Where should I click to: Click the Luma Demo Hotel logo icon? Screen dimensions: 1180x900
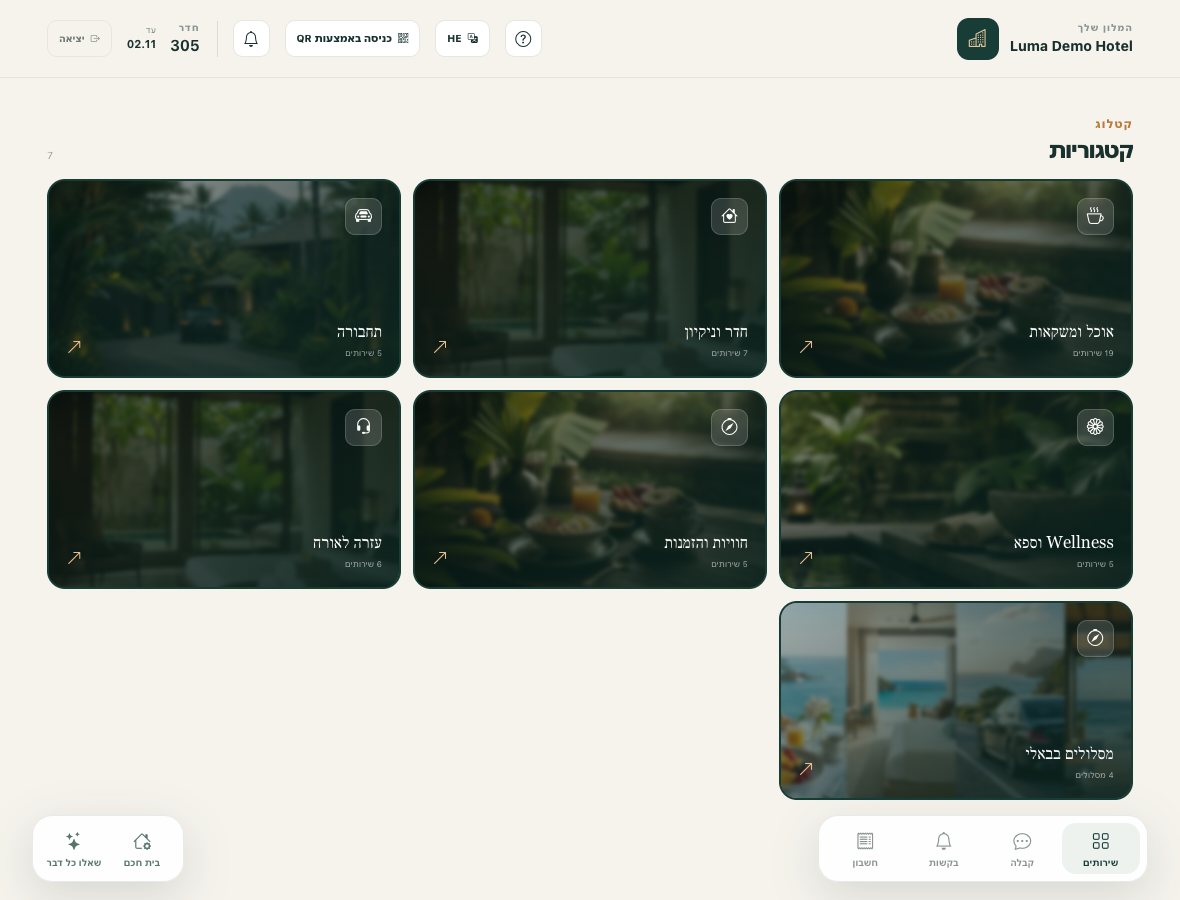978,39
